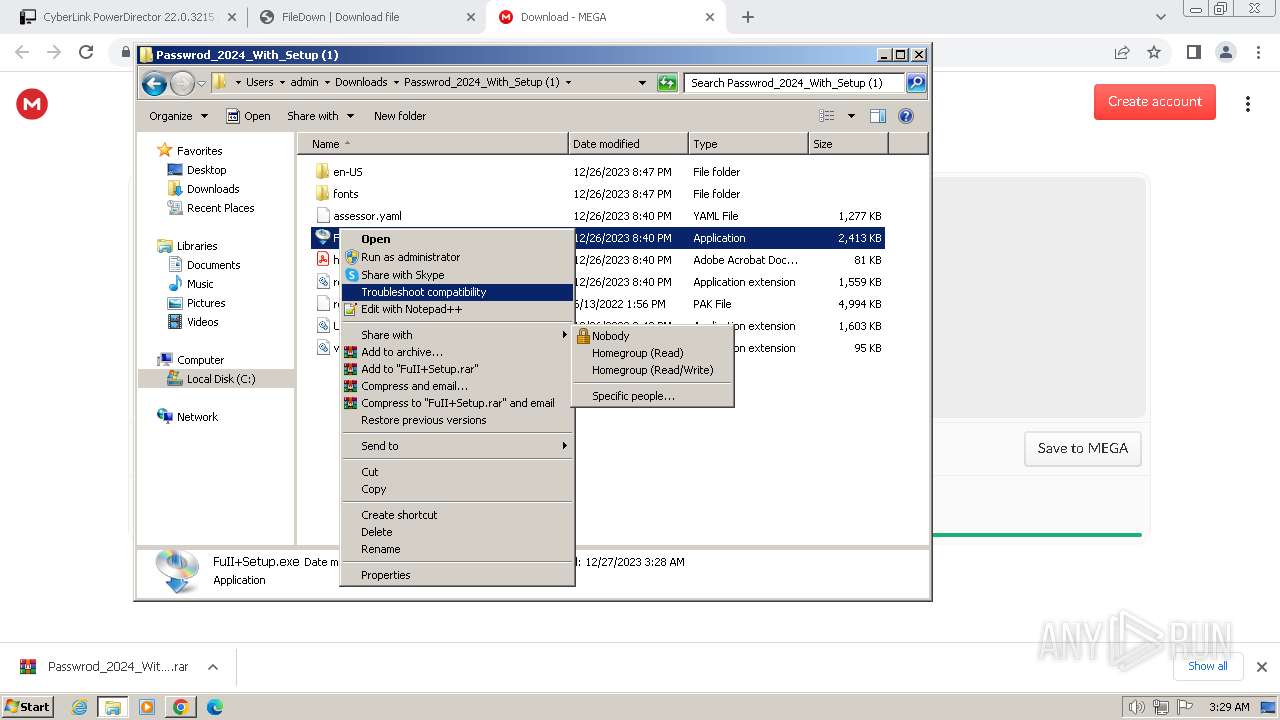The height and width of the screenshot is (720, 1280).
Task: Choose Compress and email...
Action: coord(457,386)
